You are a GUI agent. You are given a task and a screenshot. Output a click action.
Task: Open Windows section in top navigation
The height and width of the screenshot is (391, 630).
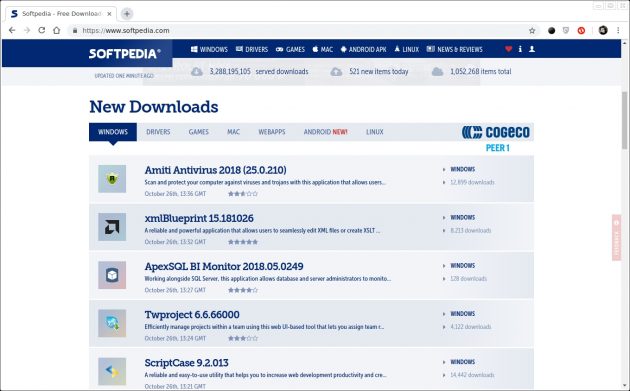click(x=209, y=49)
